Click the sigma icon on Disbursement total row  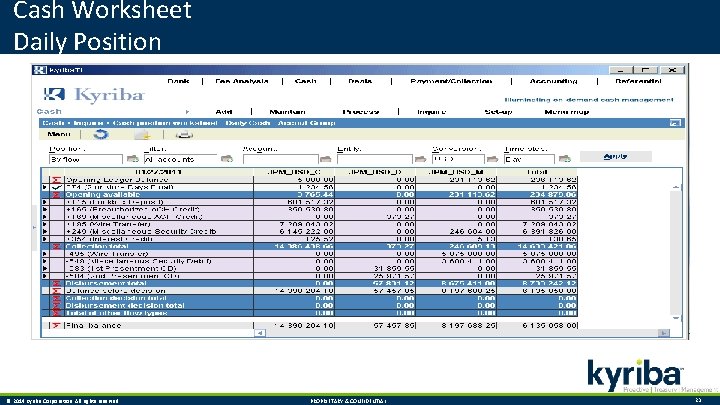pyautogui.click(x=56, y=283)
